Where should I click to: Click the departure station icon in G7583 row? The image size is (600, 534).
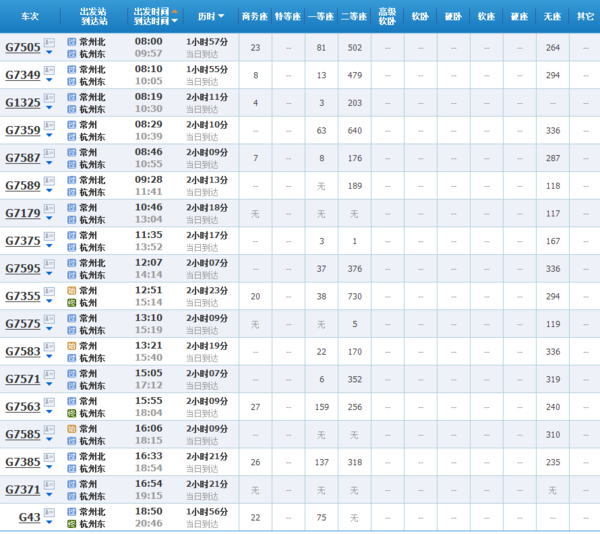[71, 345]
